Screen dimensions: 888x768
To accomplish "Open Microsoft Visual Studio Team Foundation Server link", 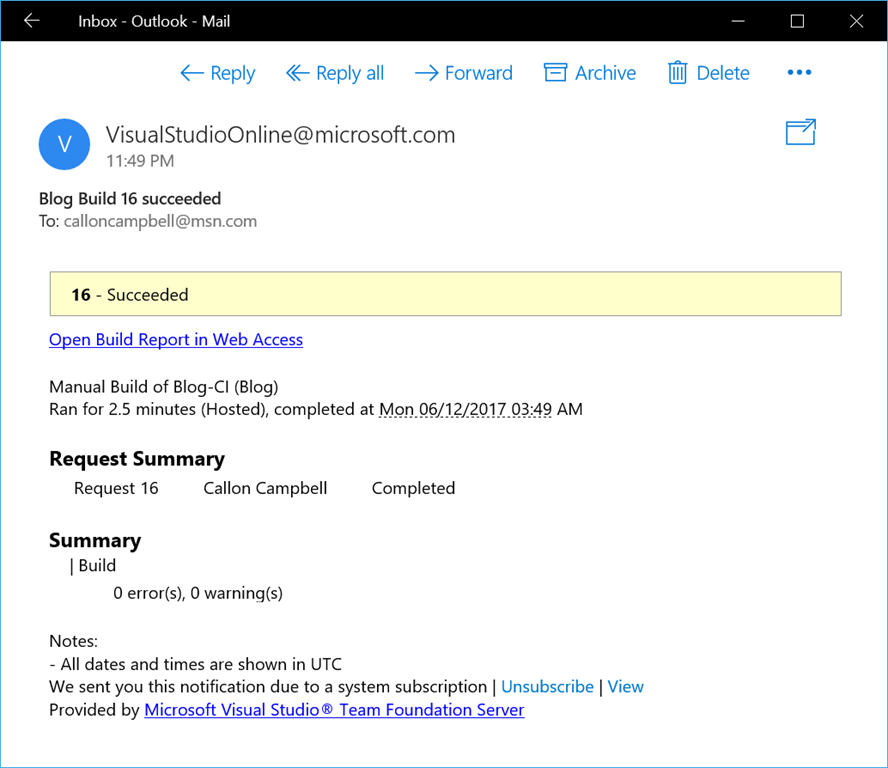I will coord(334,710).
